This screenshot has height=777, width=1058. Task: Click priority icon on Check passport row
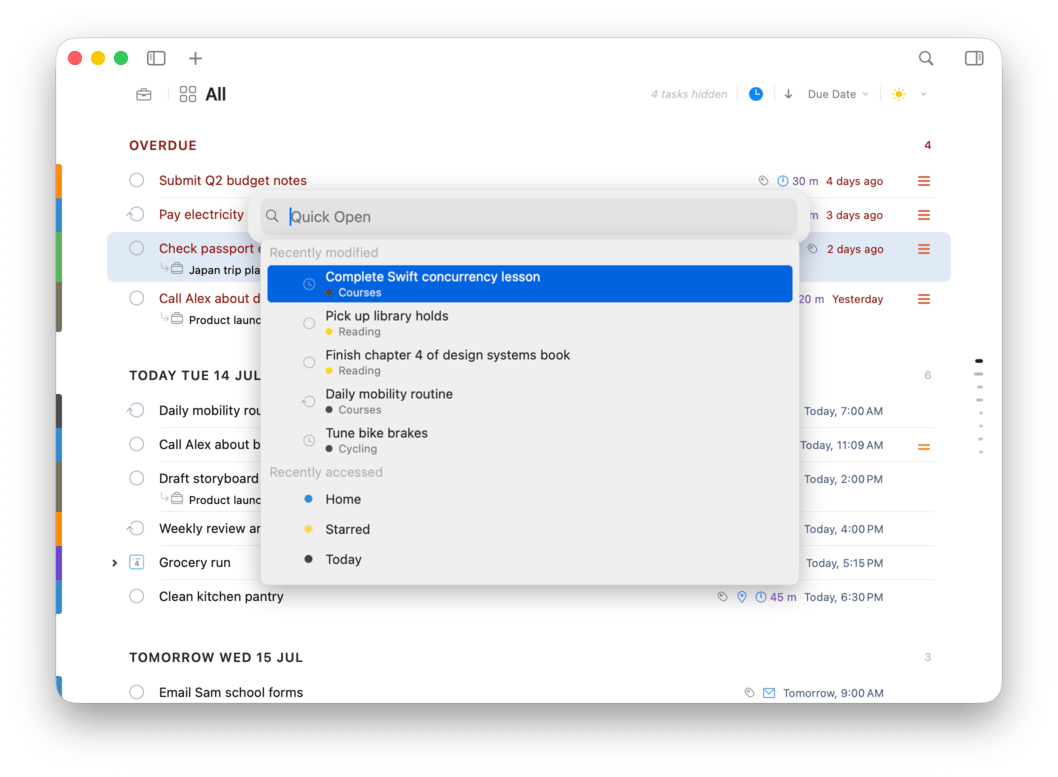point(924,249)
